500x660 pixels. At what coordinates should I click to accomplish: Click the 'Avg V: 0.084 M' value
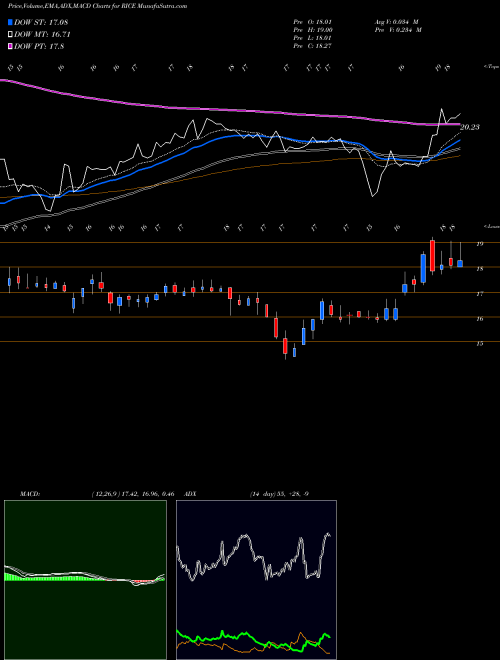point(396,22)
